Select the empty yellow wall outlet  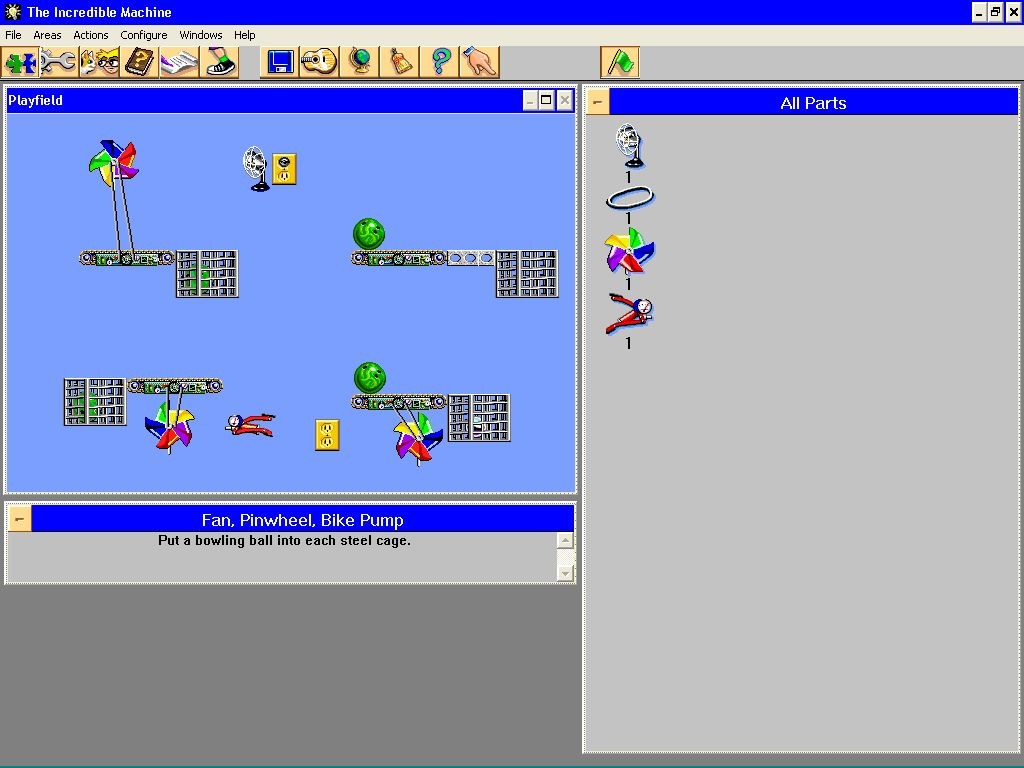point(327,435)
